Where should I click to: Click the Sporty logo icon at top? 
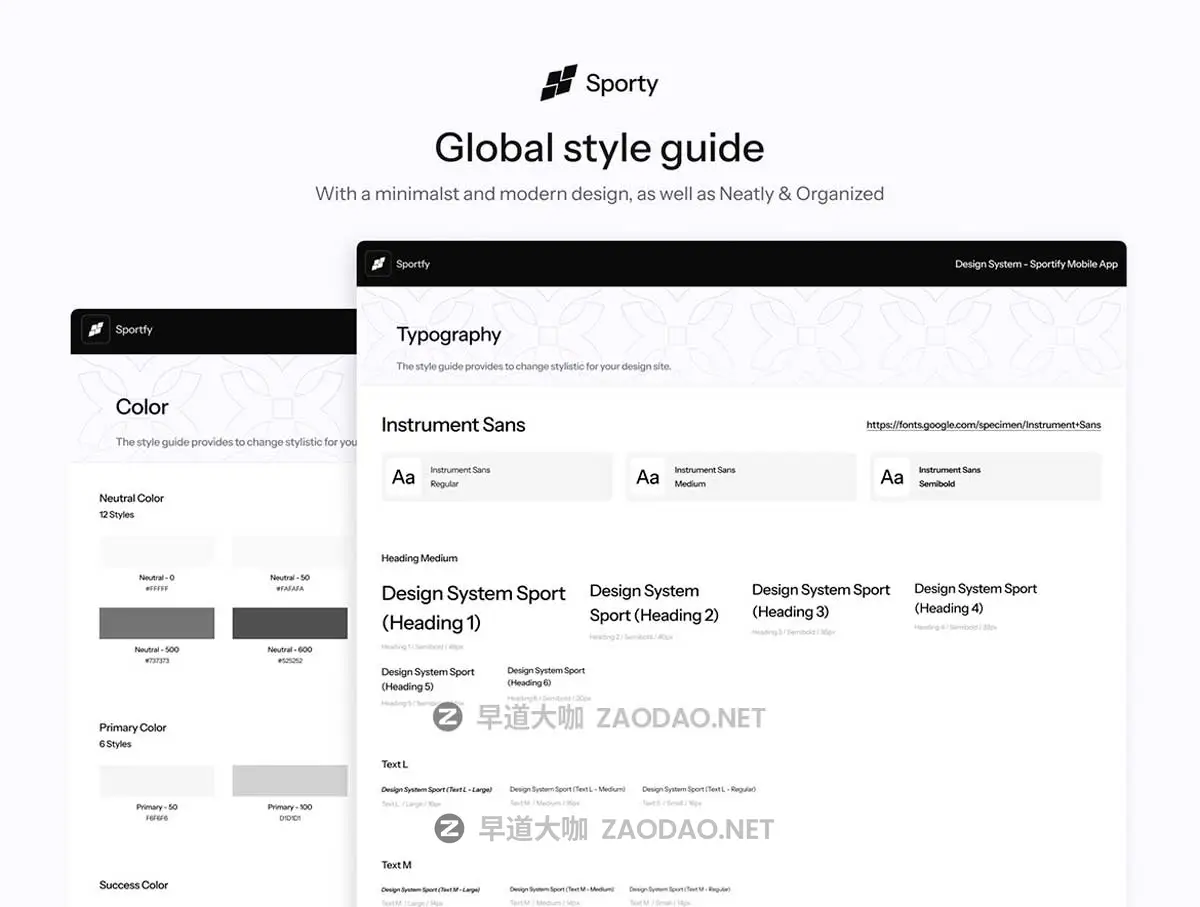coord(562,84)
